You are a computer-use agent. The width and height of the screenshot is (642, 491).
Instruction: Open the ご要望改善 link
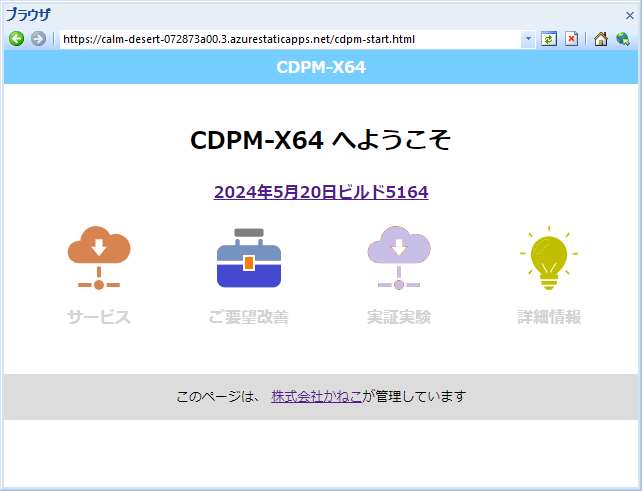tap(249, 317)
